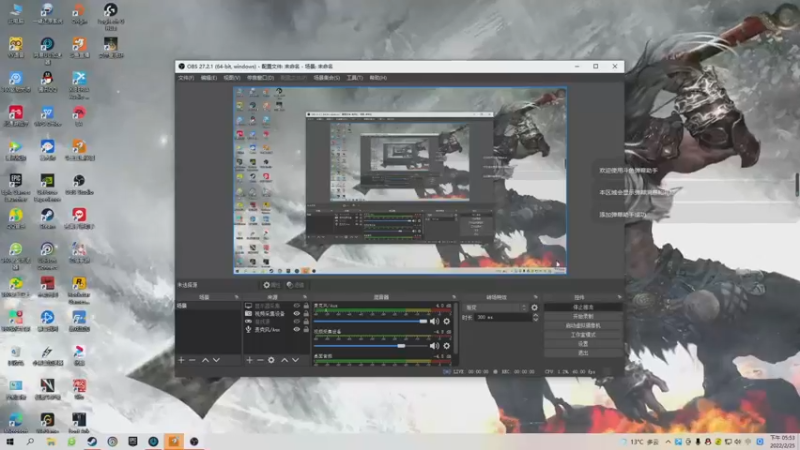
Task: Switch to Steam in the taskbar
Action: click(92, 441)
